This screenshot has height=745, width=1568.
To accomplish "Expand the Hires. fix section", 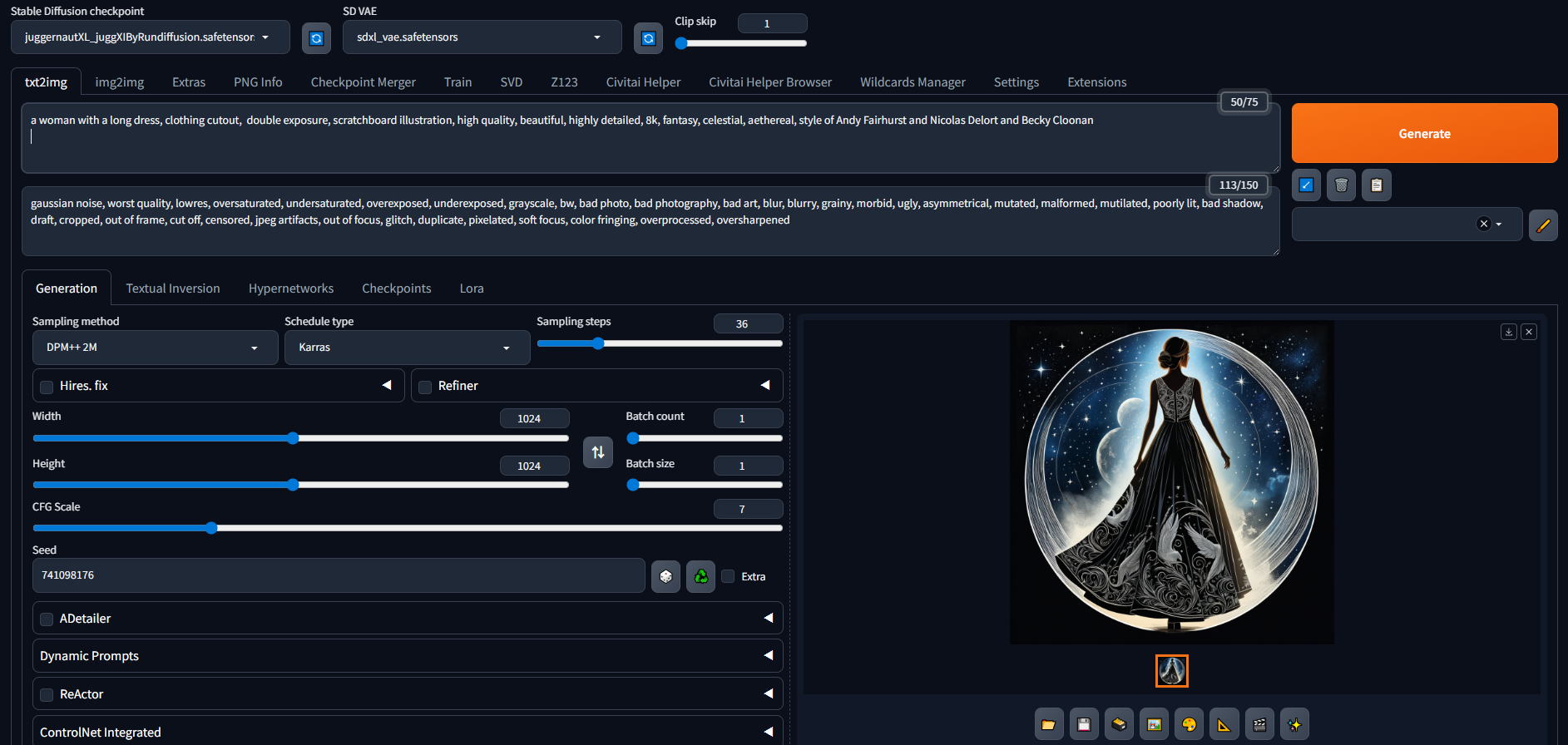I will (387, 385).
